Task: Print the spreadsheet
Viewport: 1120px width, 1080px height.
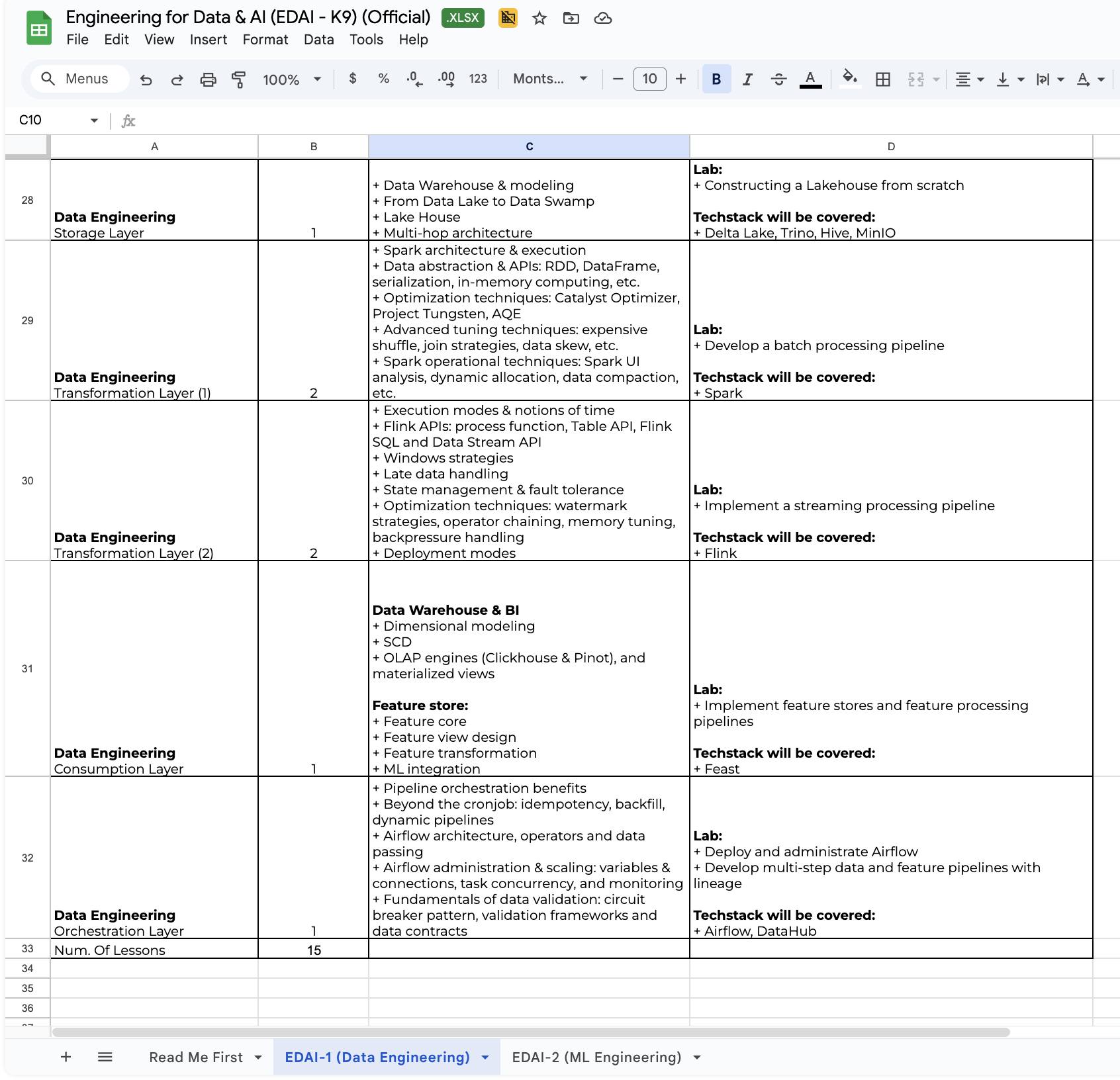Action: pyautogui.click(x=208, y=79)
